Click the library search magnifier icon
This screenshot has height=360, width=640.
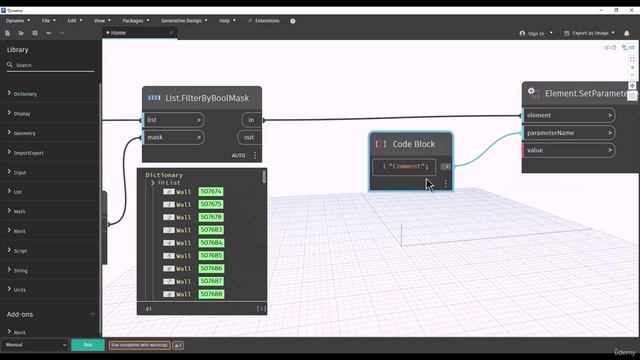(x=10, y=64)
